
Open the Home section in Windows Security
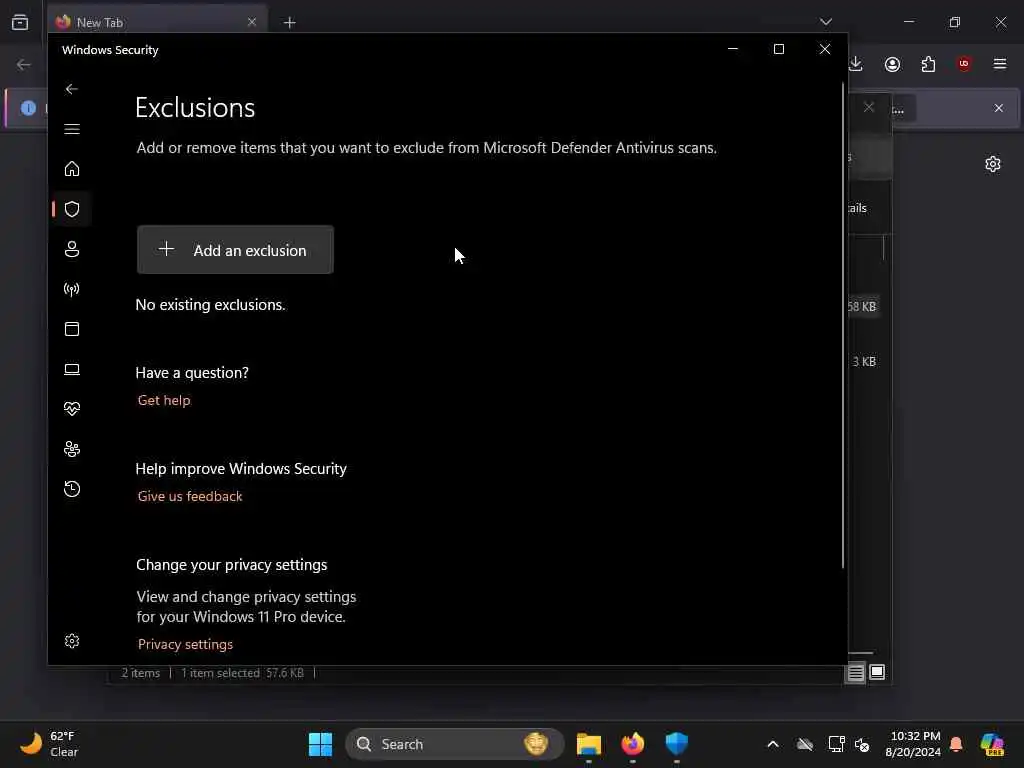pyautogui.click(x=72, y=168)
